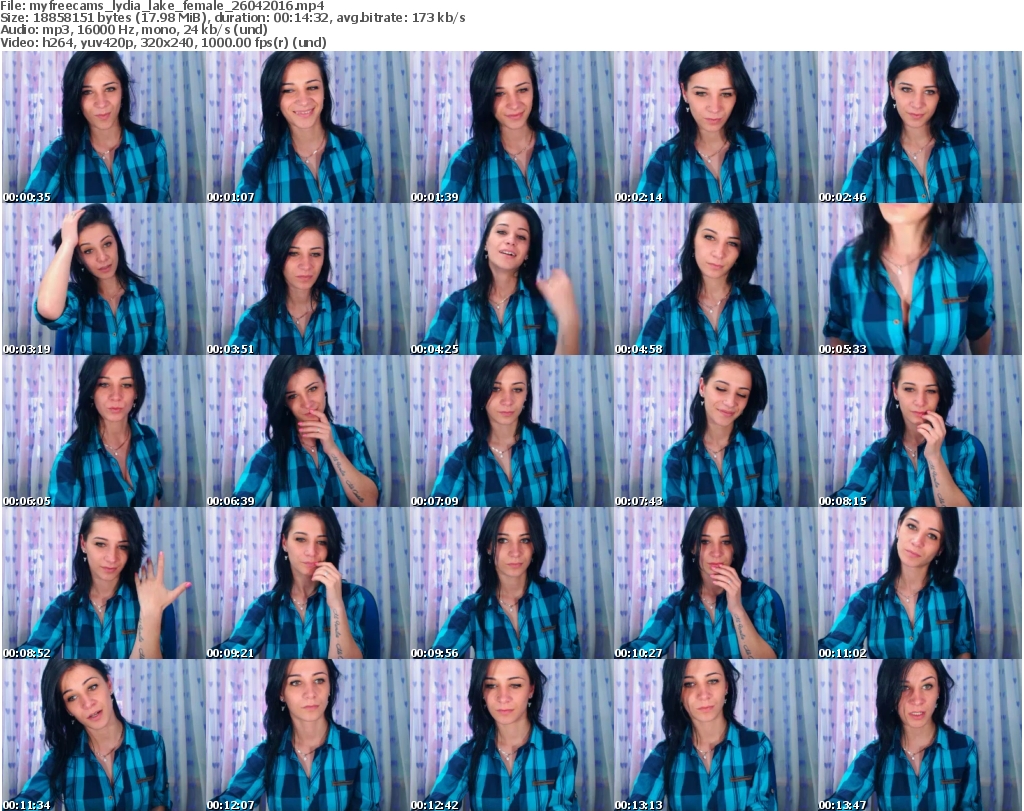Select the thumbnail stamped 00:02:14
Viewport: 1024px width, 811px height.
point(715,127)
